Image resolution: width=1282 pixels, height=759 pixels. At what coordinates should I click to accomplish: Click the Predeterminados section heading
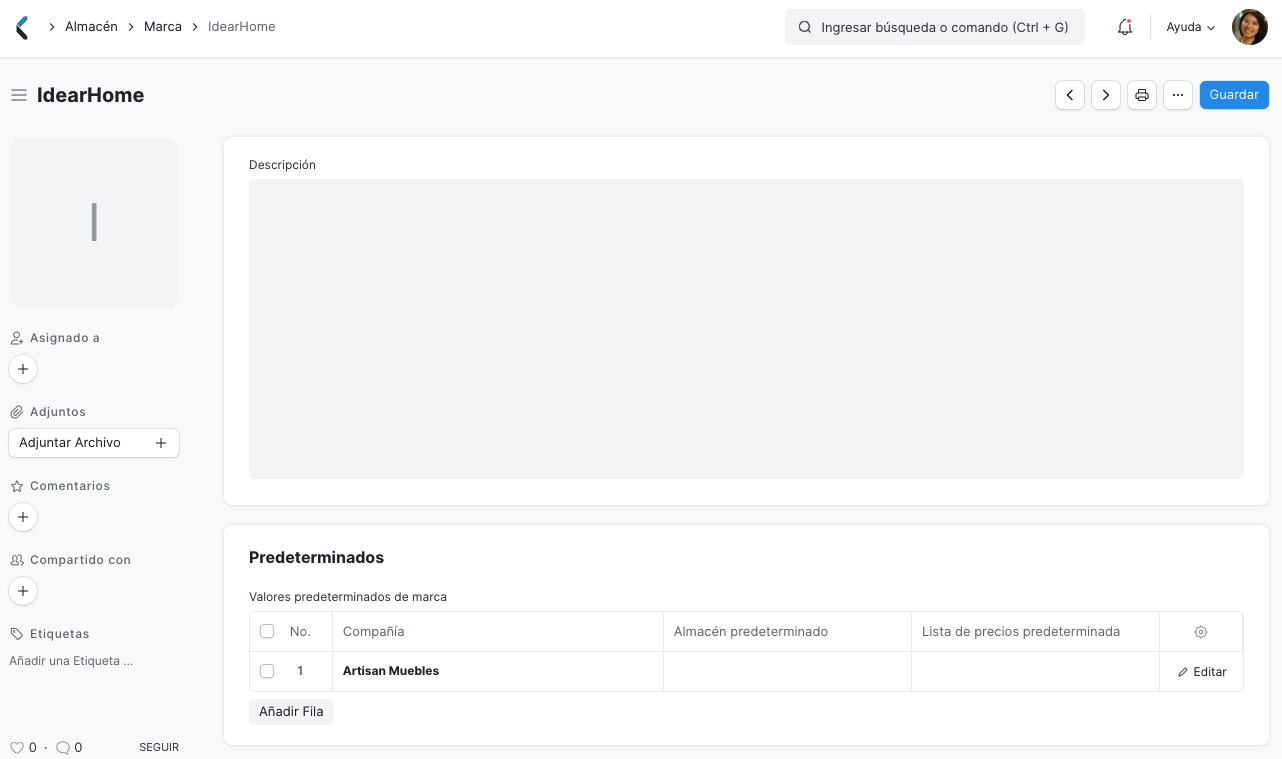pos(316,557)
